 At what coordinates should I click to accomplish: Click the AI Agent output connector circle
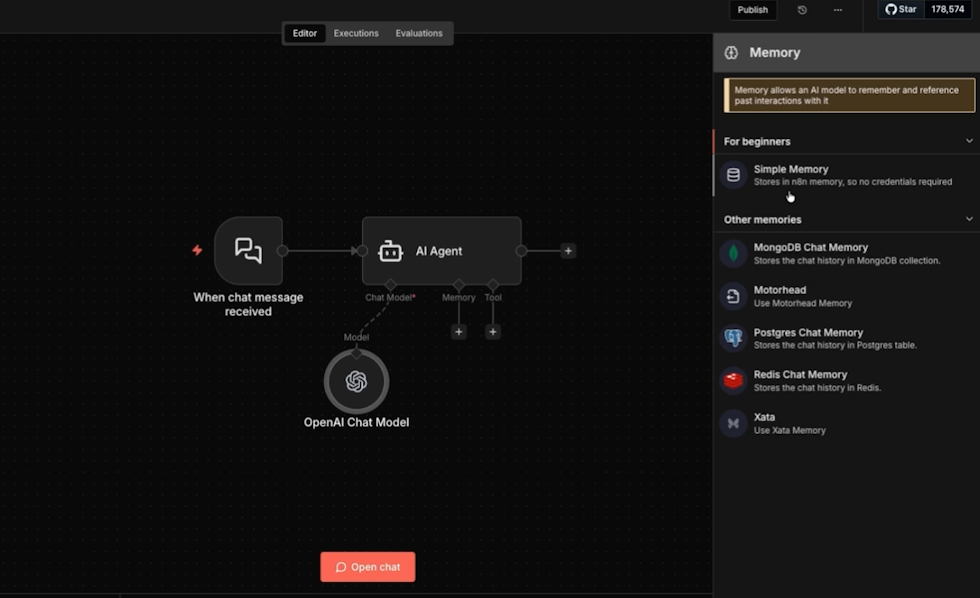click(521, 251)
